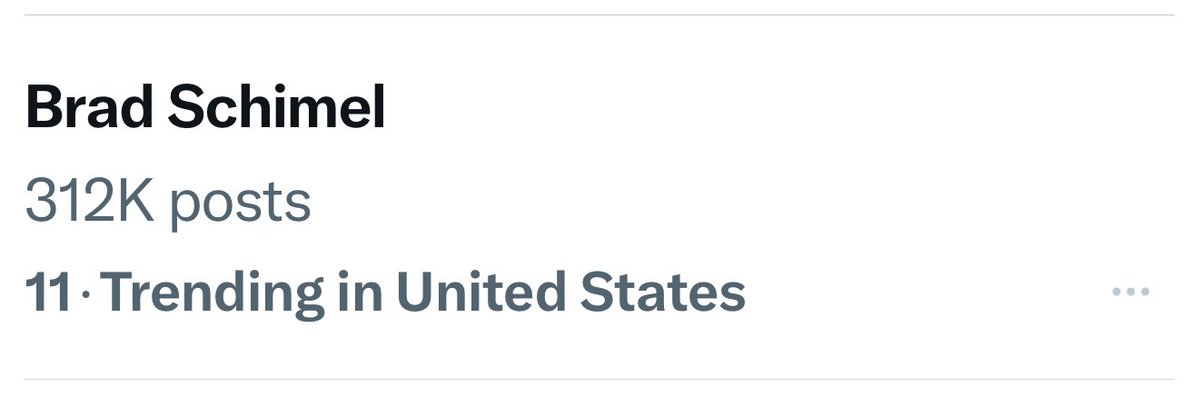This screenshot has width=1199, height=397.
Task: Click the dot separator after 11
Action: click(x=85, y=294)
